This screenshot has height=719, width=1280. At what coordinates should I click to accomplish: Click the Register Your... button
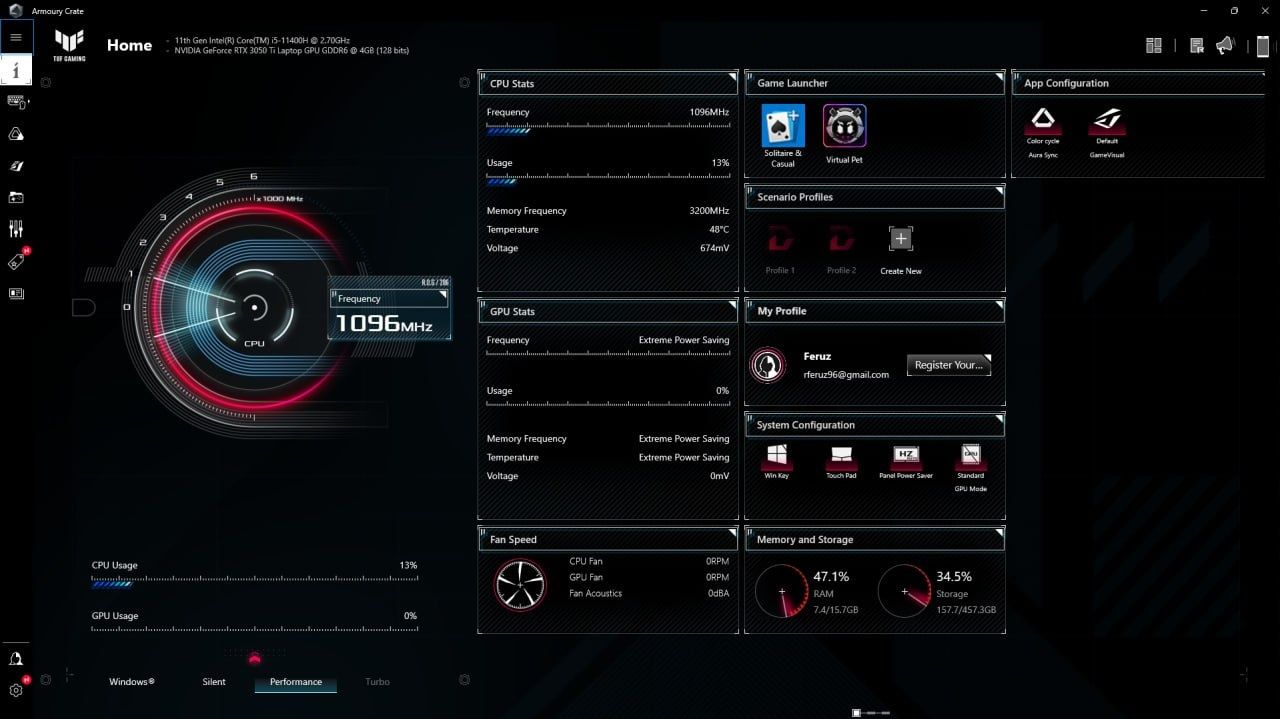click(x=949, y=365)
